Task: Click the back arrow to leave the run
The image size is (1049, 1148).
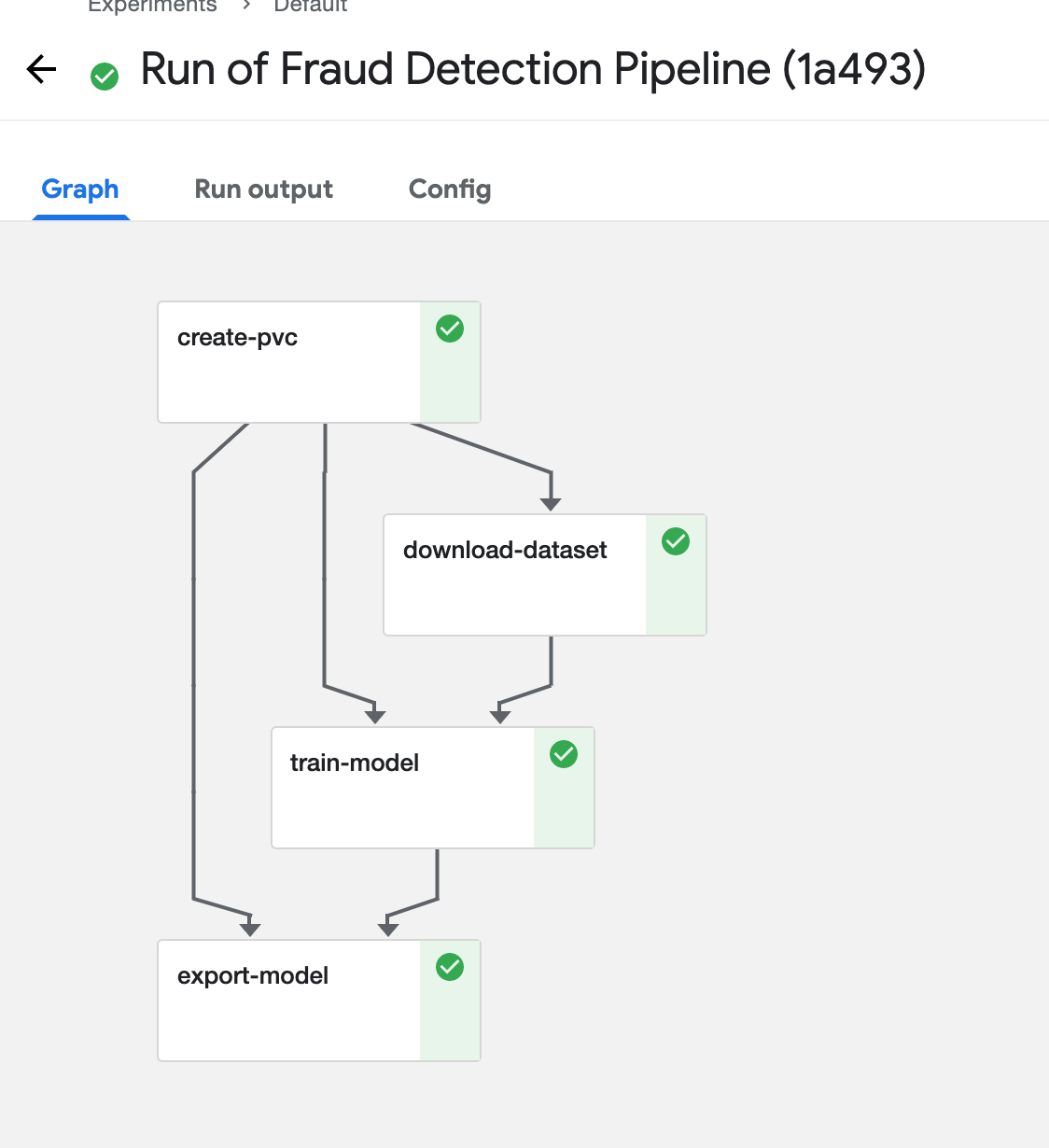Action: (x=40, y=69)
